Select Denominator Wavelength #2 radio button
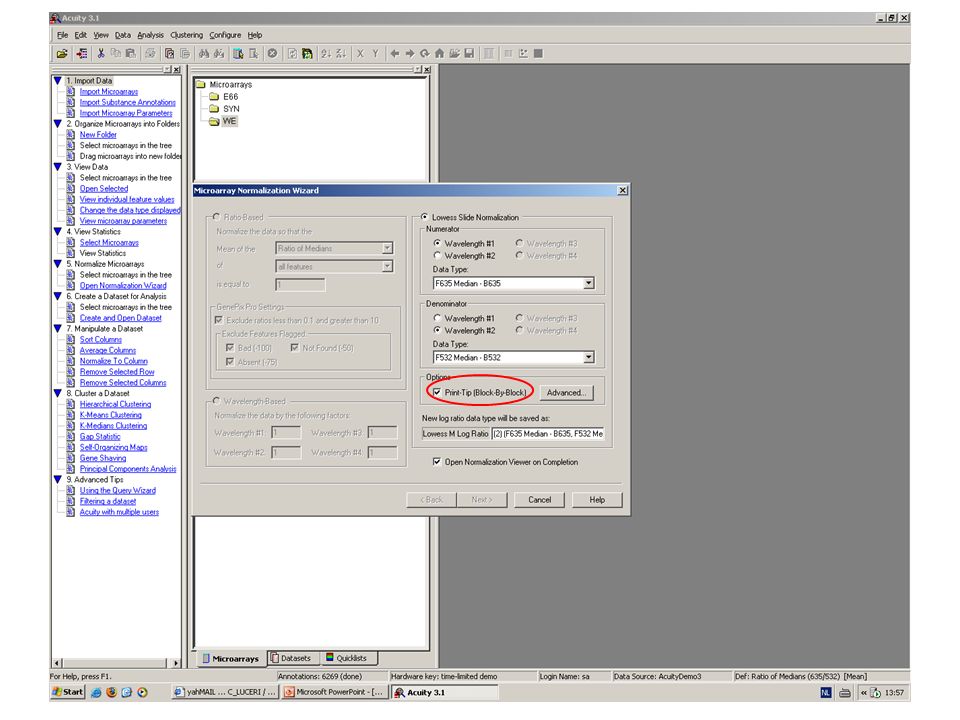This screenshot has height=720, width=960. point(437,330)
